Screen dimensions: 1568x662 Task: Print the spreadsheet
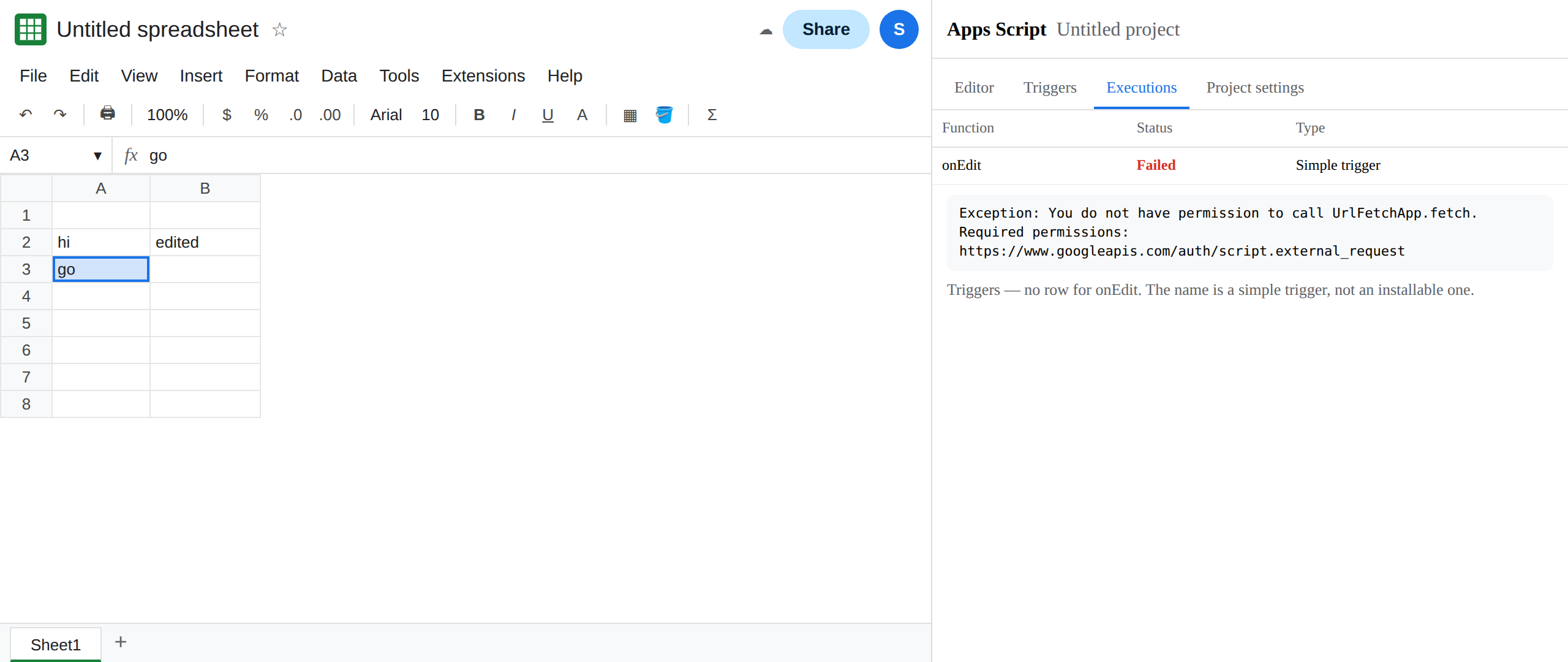[108, 114]
